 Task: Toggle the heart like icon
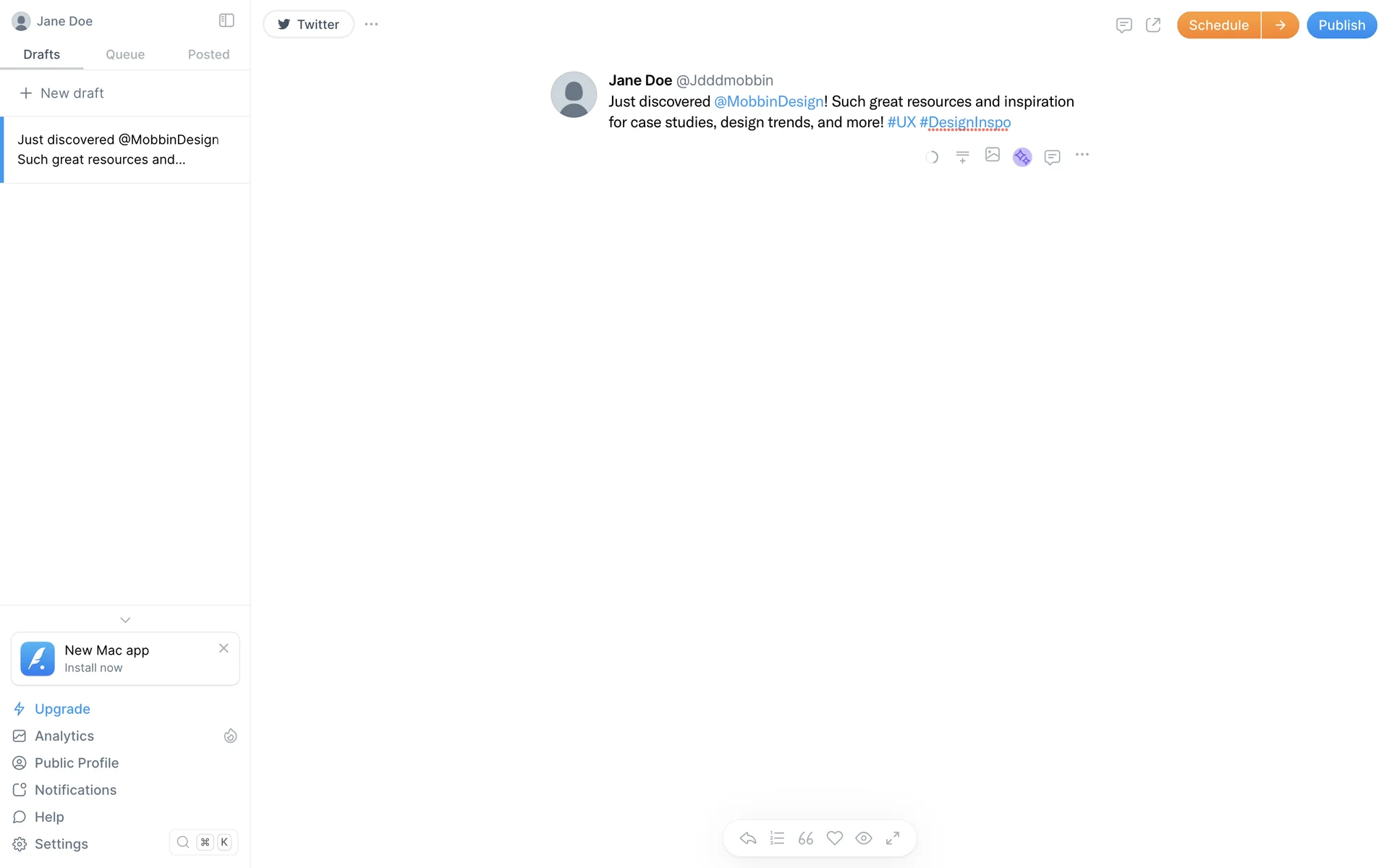835,838
